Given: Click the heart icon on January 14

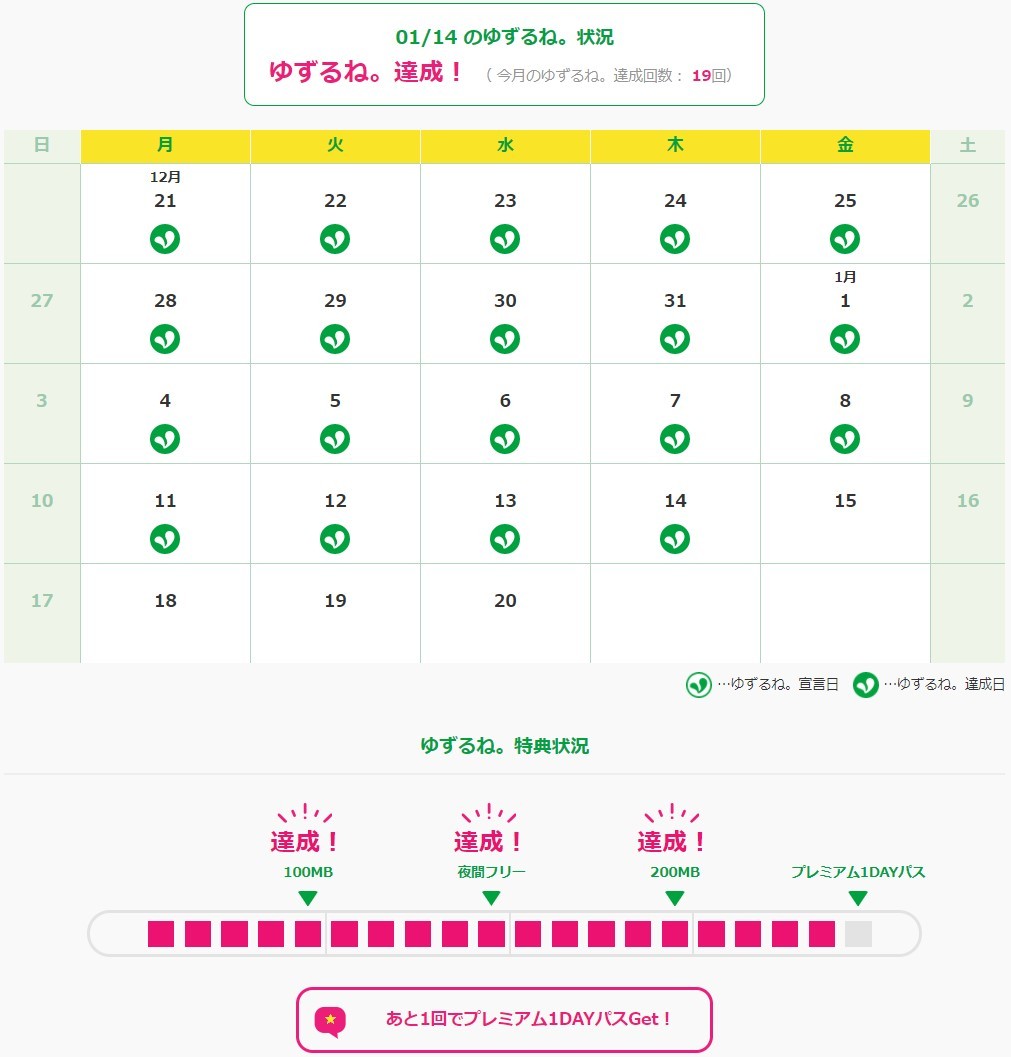Looking at the screenshot, I should 675,539.
